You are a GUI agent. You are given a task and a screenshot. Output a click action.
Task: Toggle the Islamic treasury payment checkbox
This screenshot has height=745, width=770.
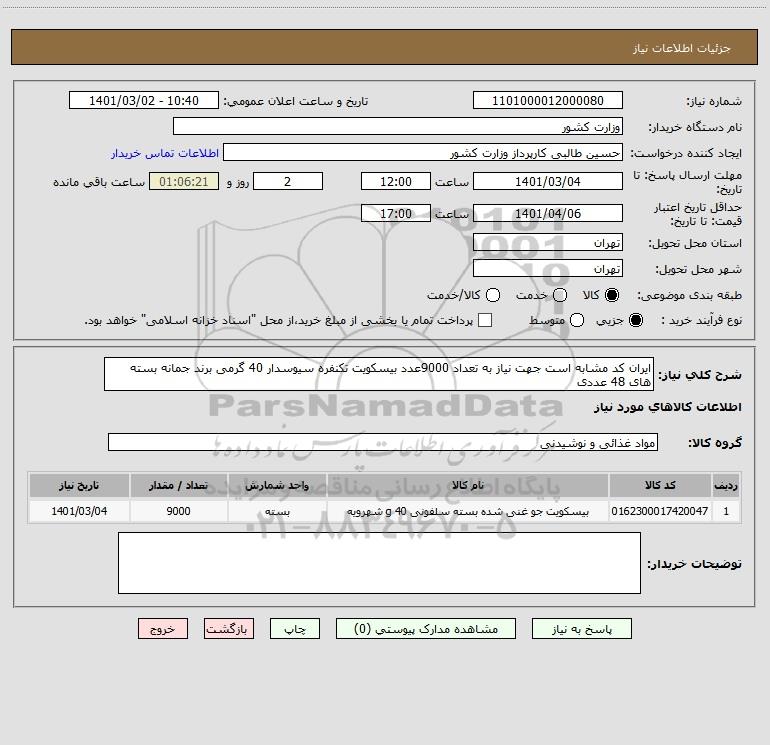point(485,320)
